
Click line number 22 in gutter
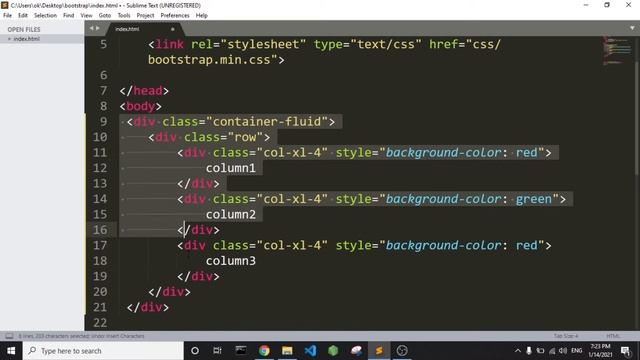(100, 322)
